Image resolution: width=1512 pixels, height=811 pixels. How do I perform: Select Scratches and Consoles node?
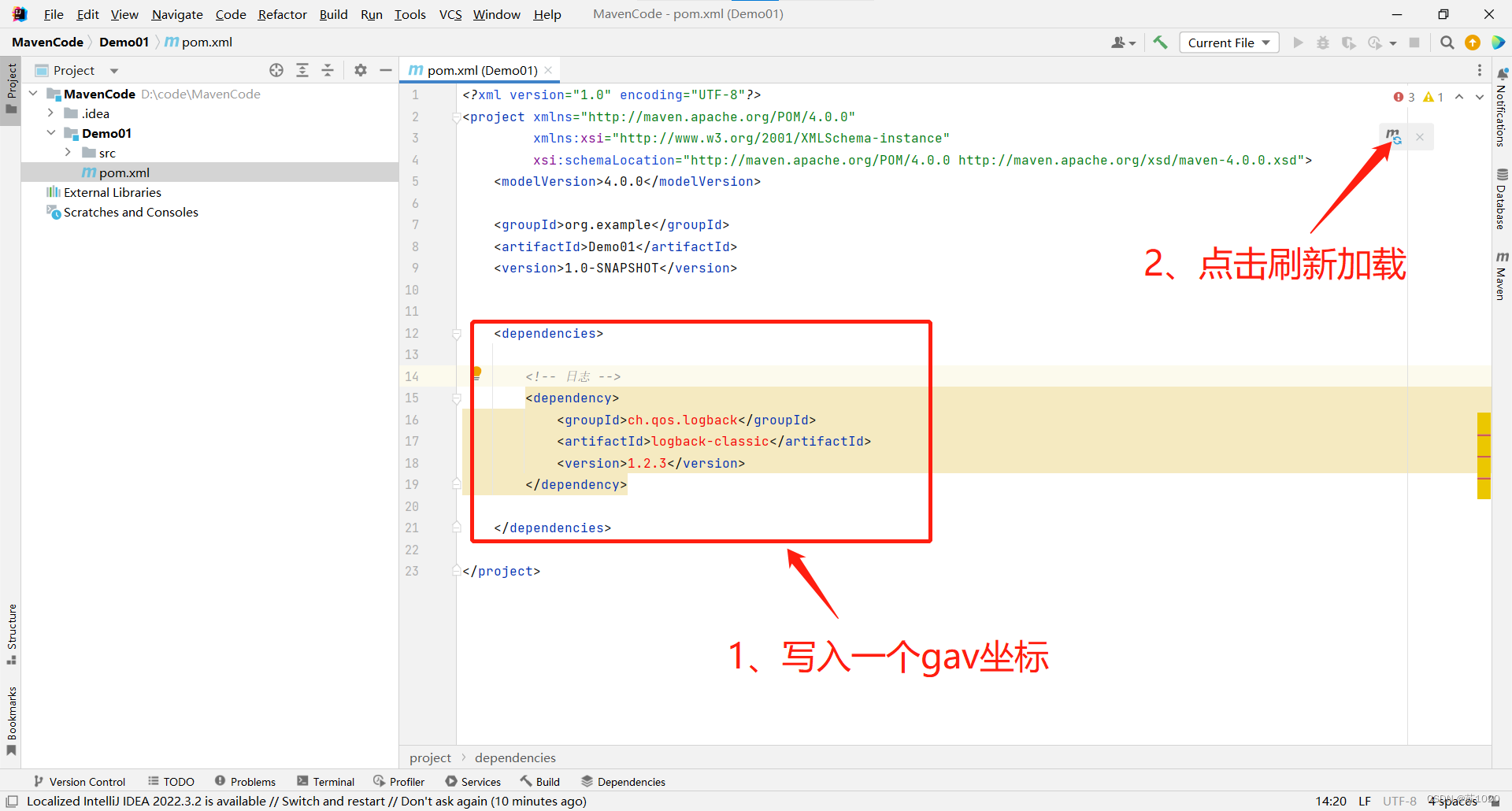click(122, 212)
